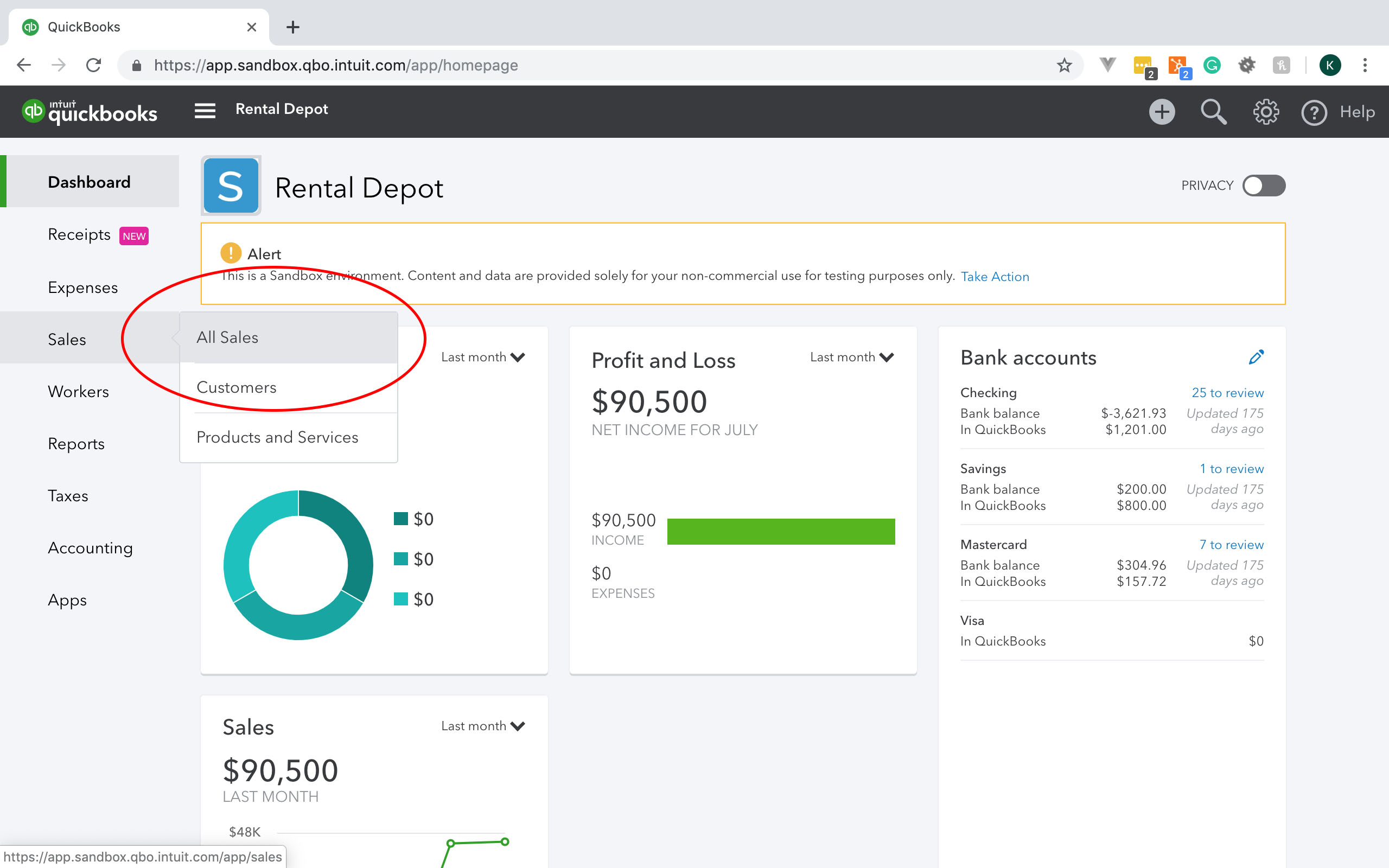This screenshot has width=1389, height=868.
Task: Click the Chrome profile avatar icon
Action: [x=1330, y=65]
